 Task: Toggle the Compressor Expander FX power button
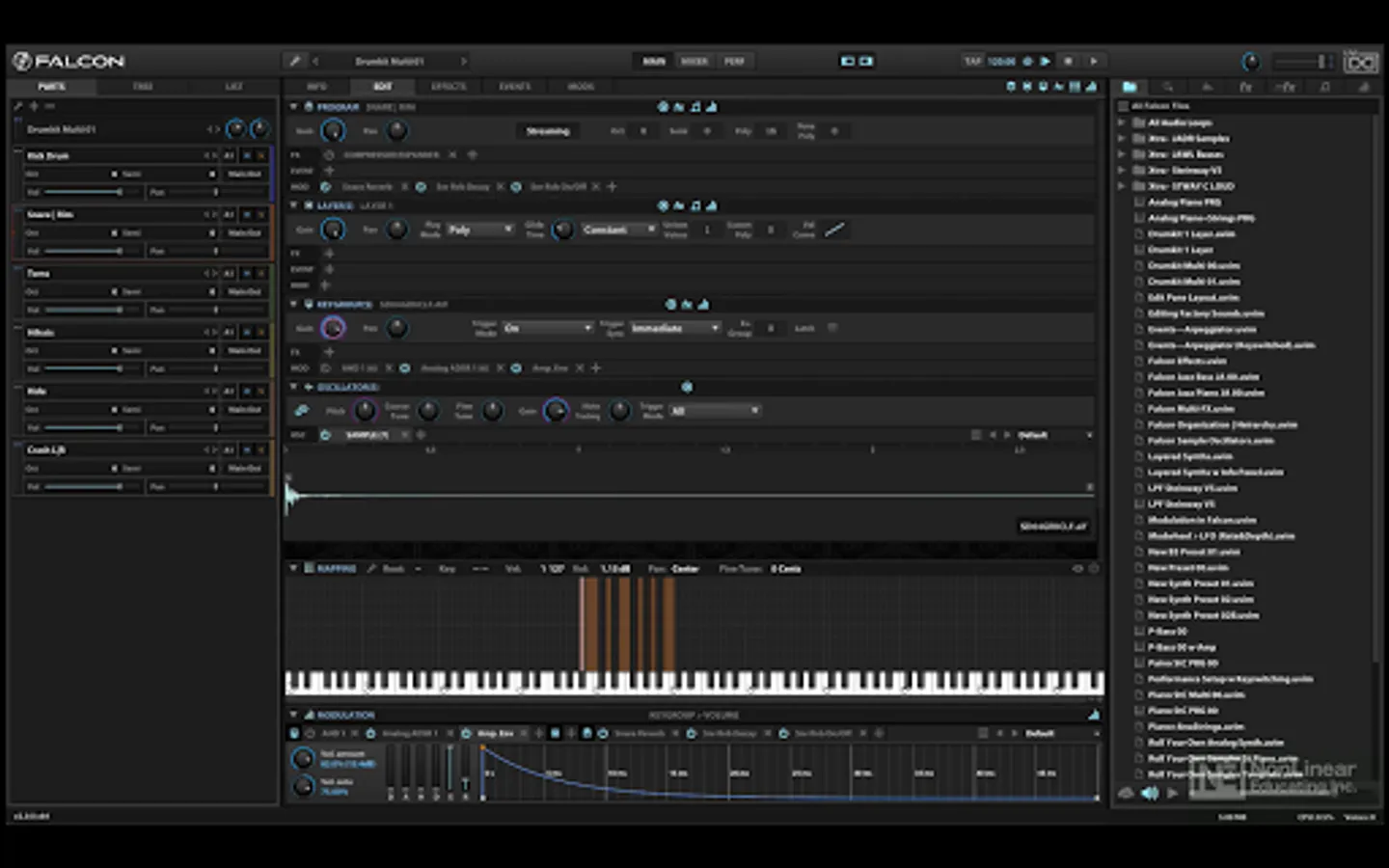coord(328,154)
